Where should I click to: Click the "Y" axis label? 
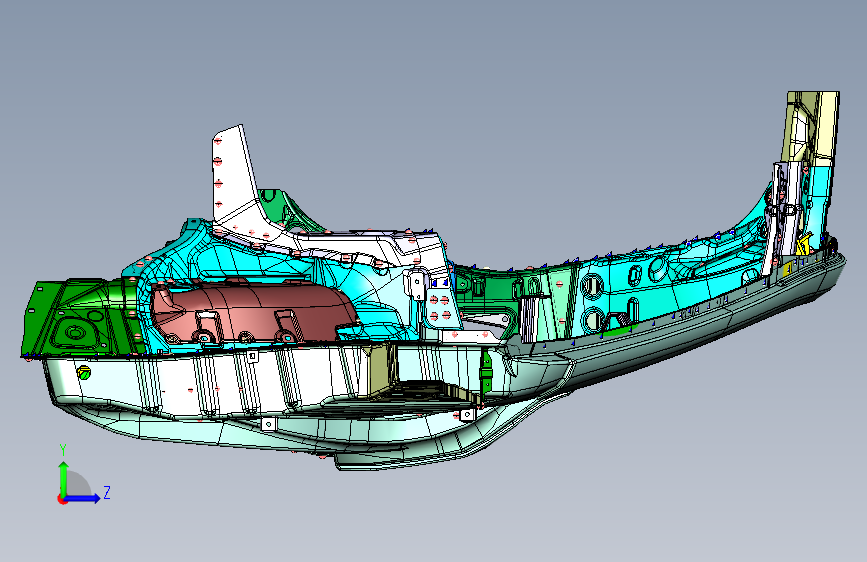(x=63, y=450)
